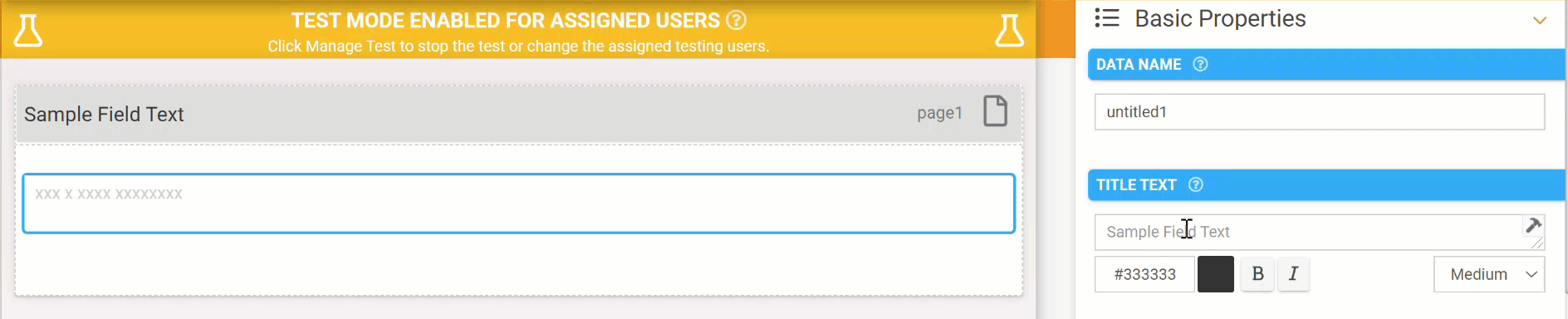Image resolution: width=1568 pixels, height=319 pixels.
Task: Click the left flask test mode icon
Action: point(28,31)
